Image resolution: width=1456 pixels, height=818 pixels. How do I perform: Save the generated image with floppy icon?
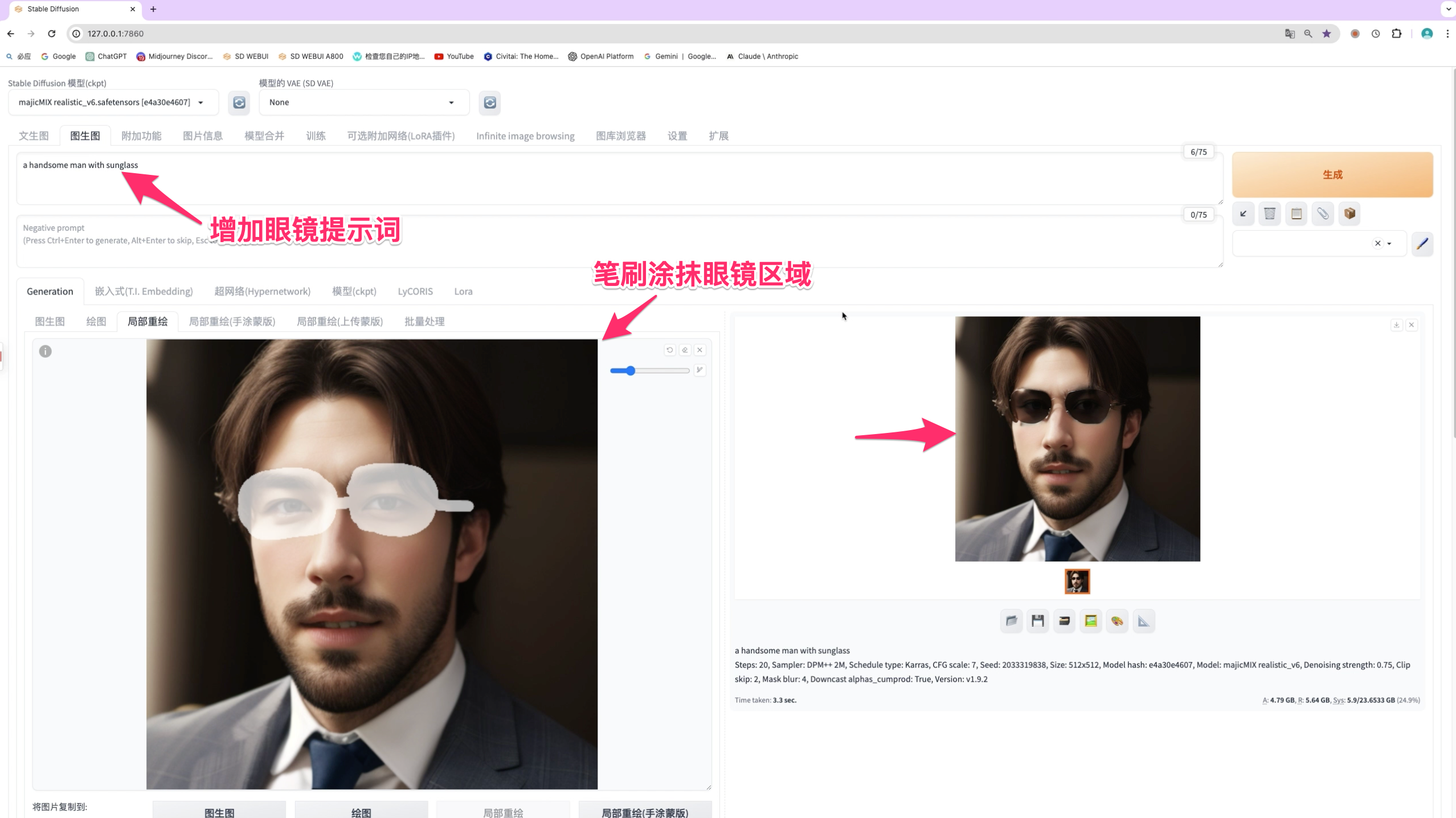click(1038, 621)
